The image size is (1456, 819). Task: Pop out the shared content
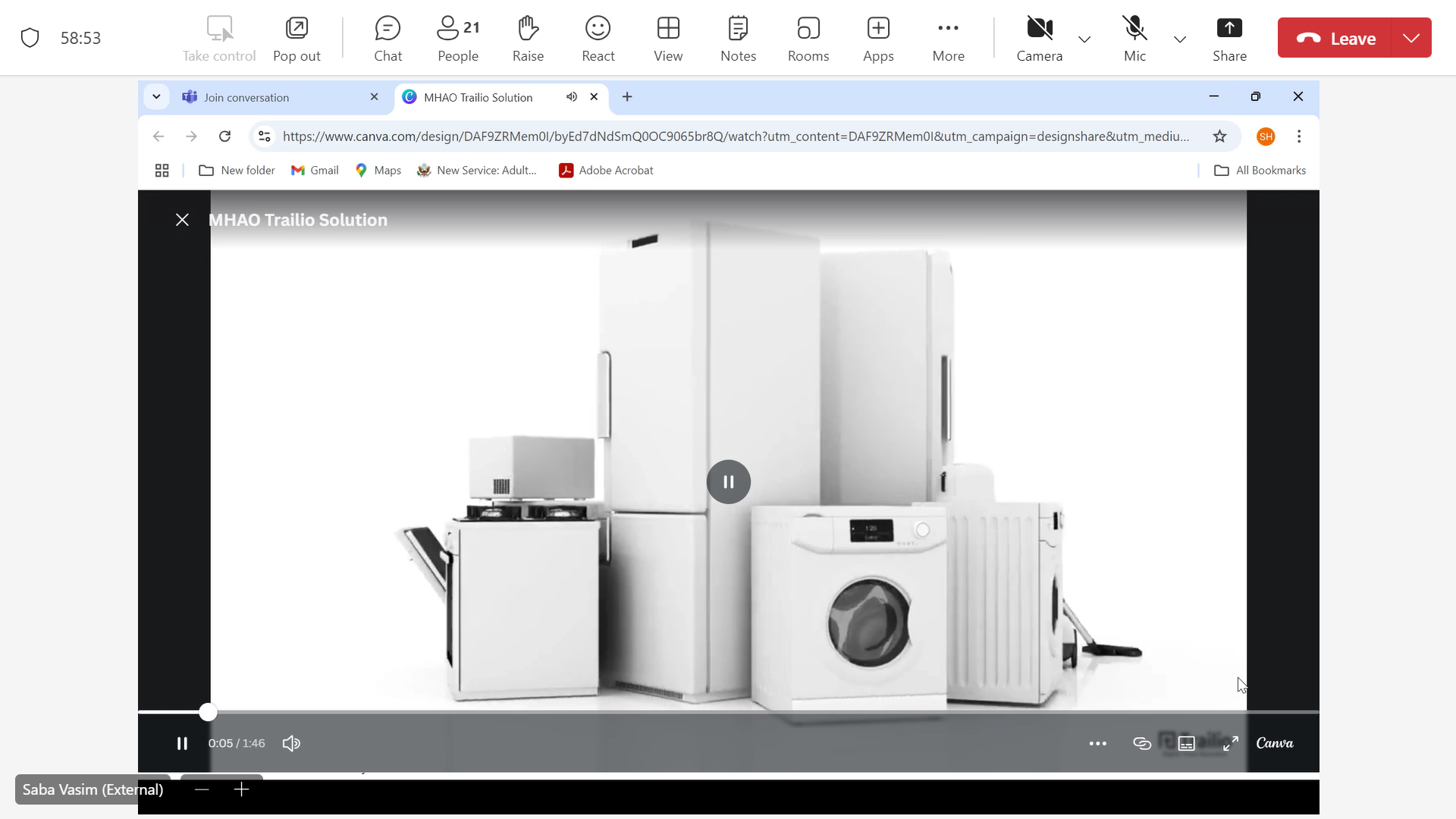[297, 38]
